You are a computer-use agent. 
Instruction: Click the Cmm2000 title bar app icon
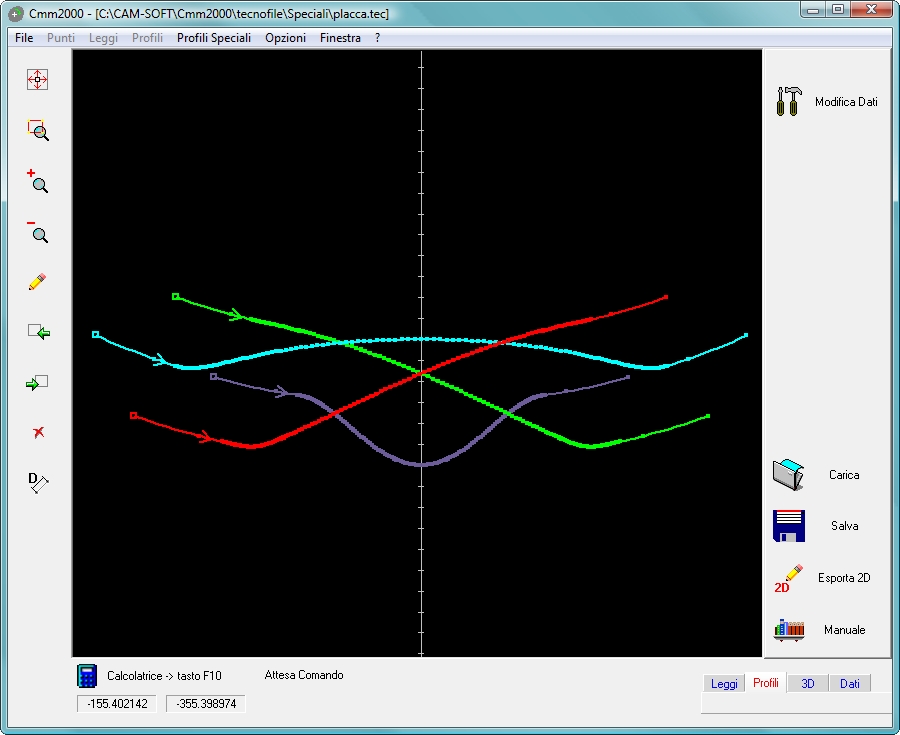[16, 13]
